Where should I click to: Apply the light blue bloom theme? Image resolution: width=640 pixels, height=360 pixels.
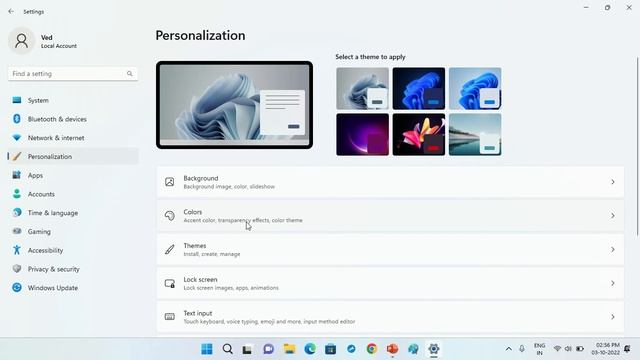[475, 89]
